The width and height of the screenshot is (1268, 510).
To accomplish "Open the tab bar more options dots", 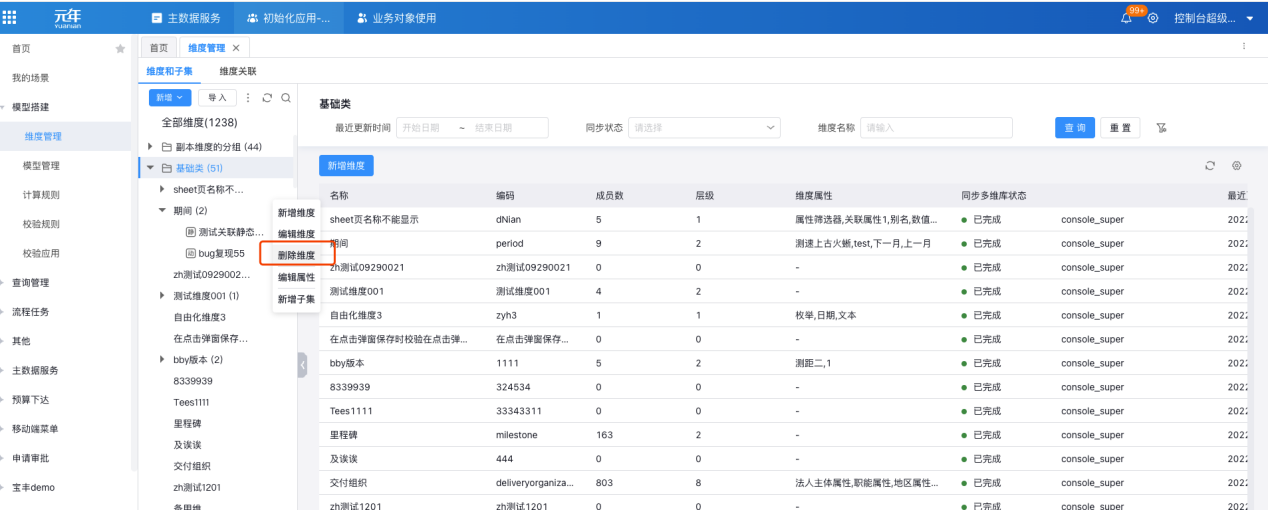I will [x=1244, y=47].
